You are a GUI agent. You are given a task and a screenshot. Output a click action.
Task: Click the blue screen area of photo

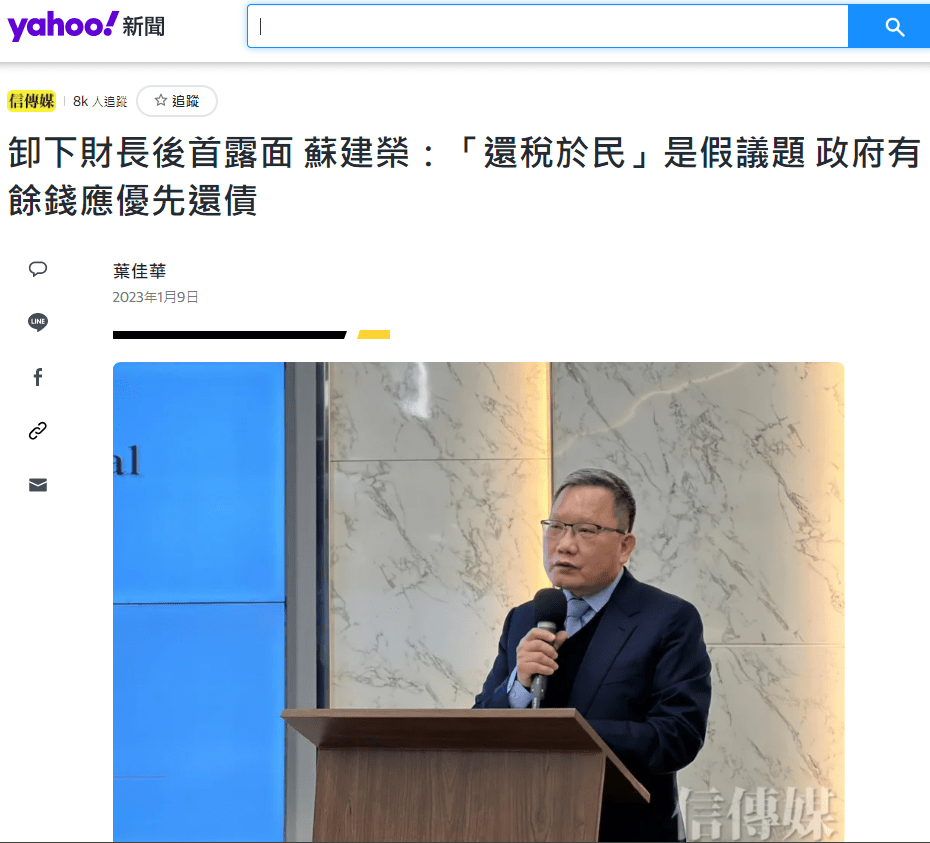[199, 602]
